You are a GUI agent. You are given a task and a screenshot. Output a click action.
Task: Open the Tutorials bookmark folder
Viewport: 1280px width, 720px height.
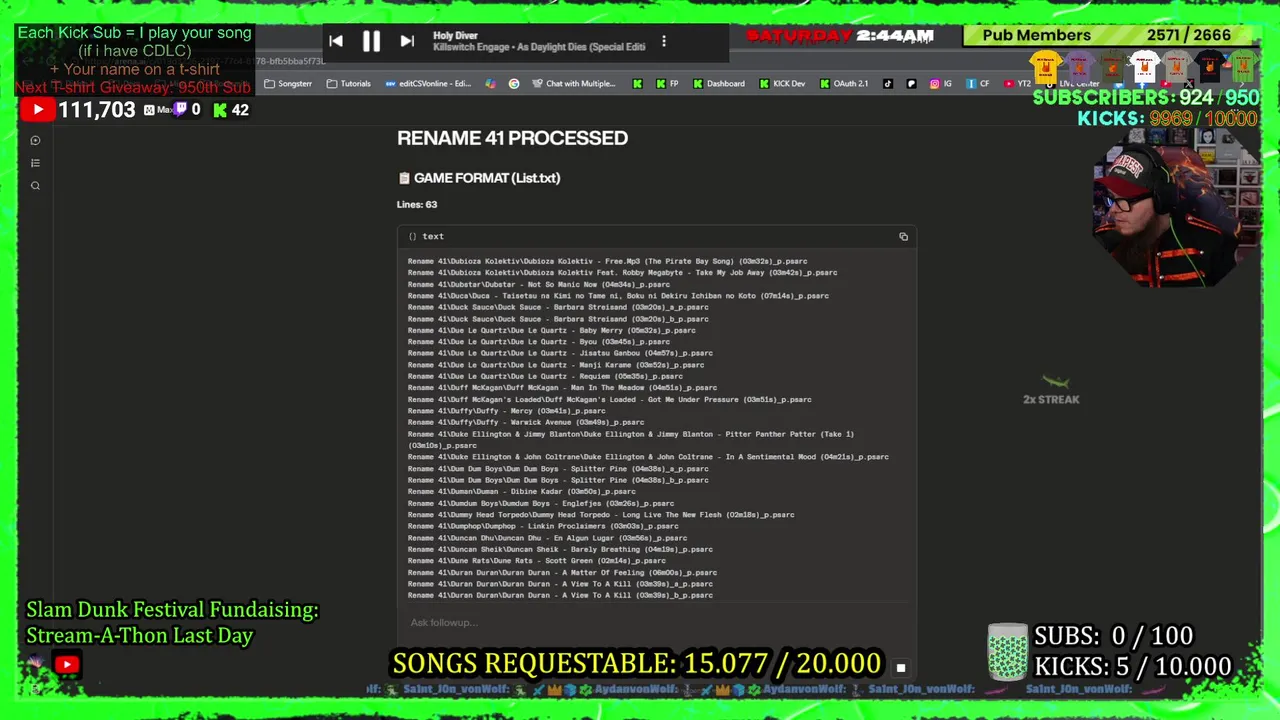coord(349,84)
